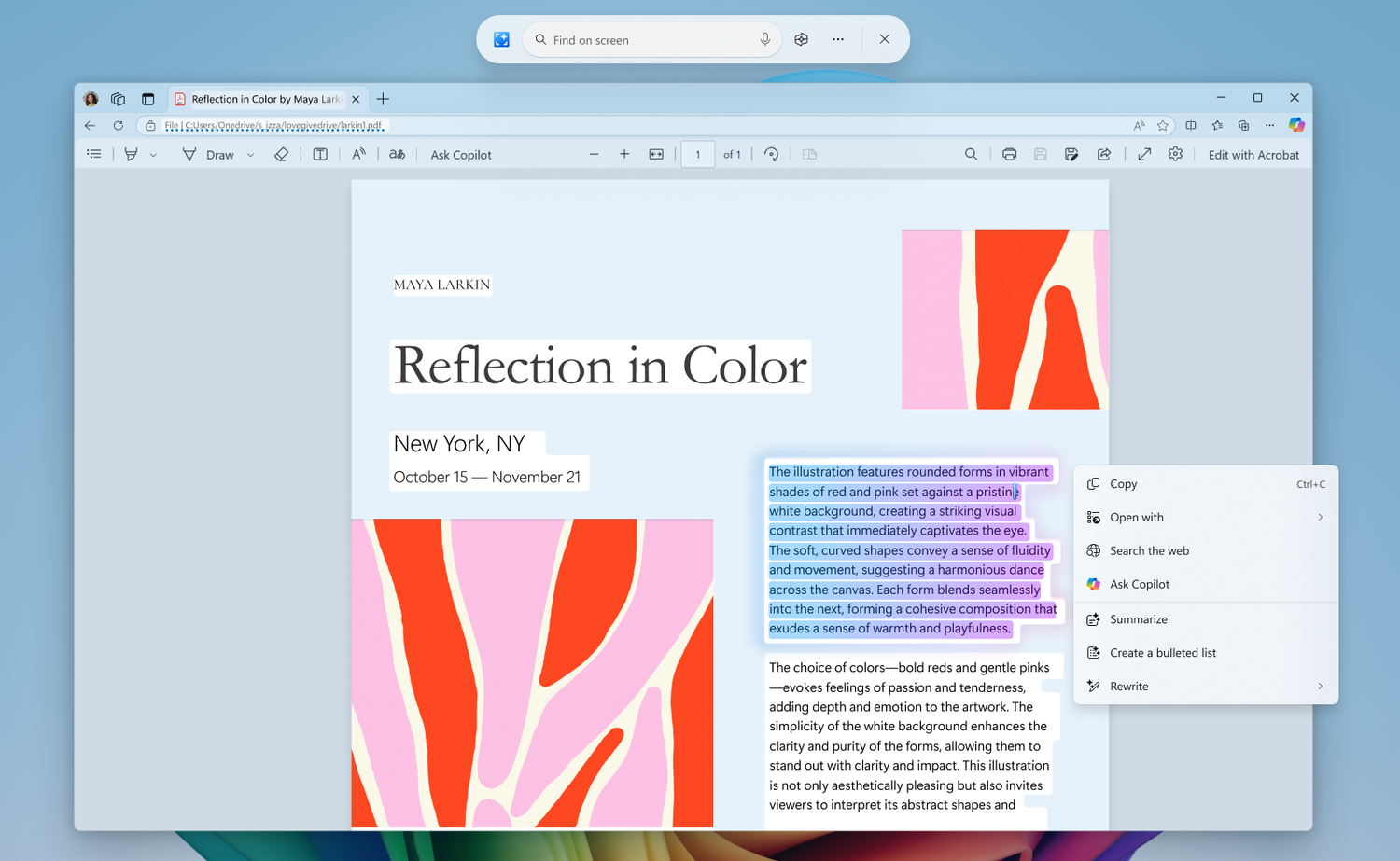Click the Translate icon in PDF toolbar
This screenshot has width=1400, height=861.
397,155
